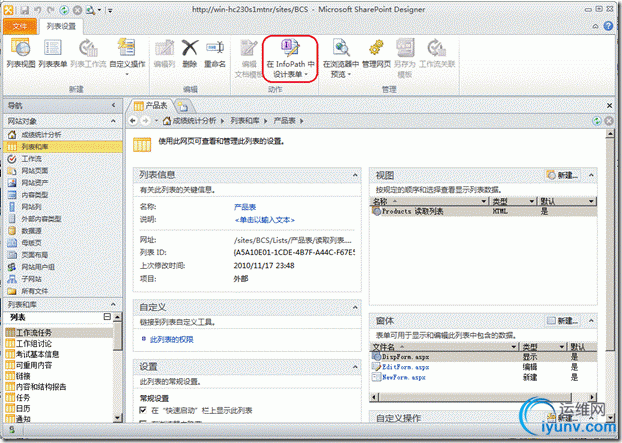Viewport: 622px width, 443px height.
Task: Click the 删除 (delete) ribbon icon
Action: point(190,53)
